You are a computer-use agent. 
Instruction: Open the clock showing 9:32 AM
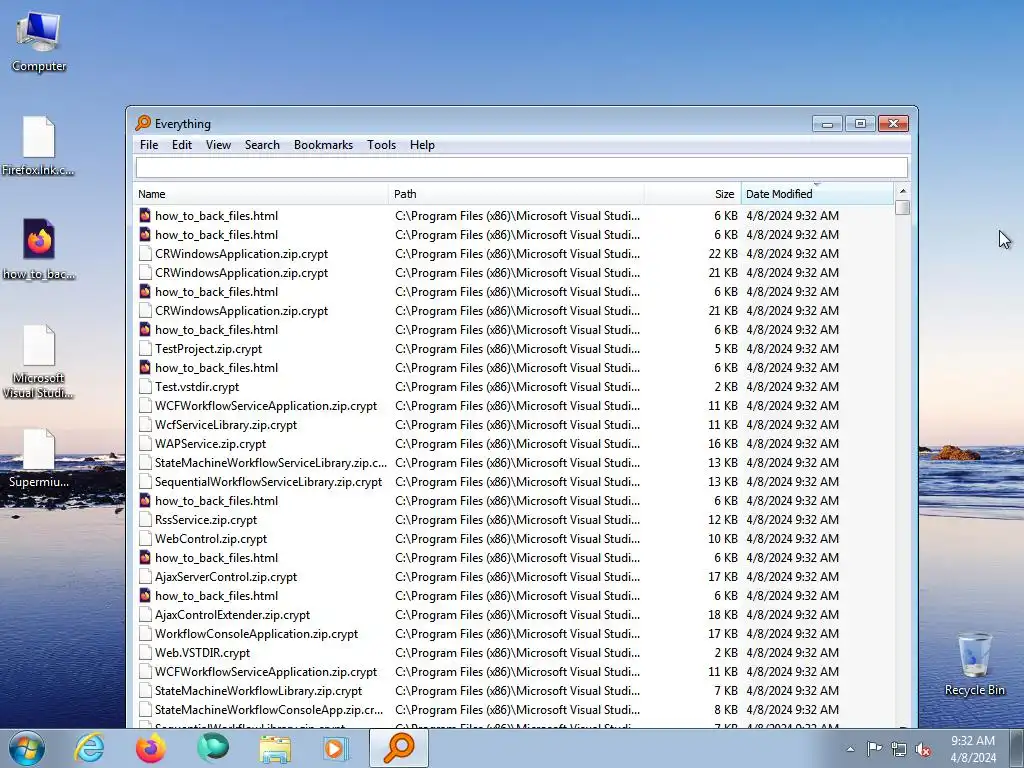[x=973, y=749]
